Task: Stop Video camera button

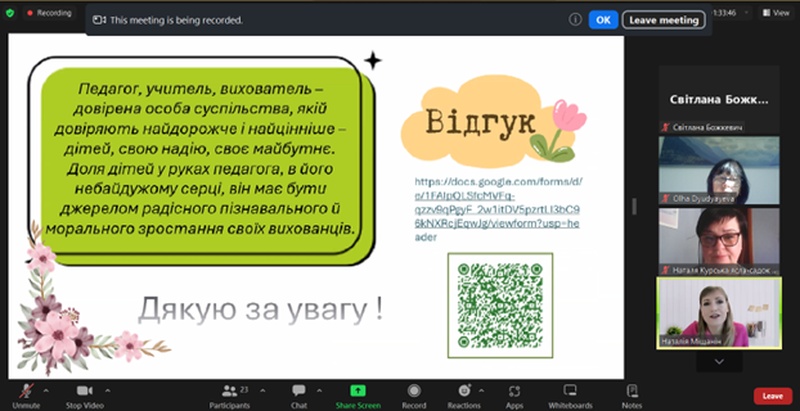Action: [84, 396]
